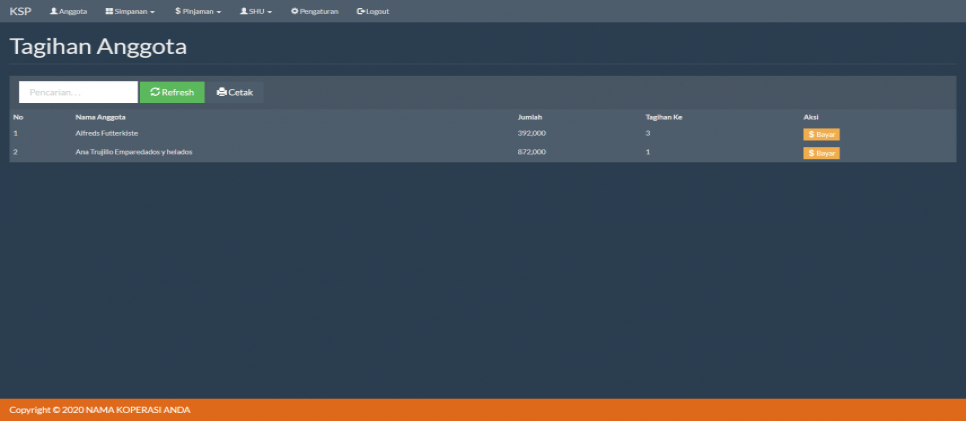Click the gear icon for Pengaturan
Image resolution: width=966 pixels, height=421 pixels.
click(x=294, y=11)
